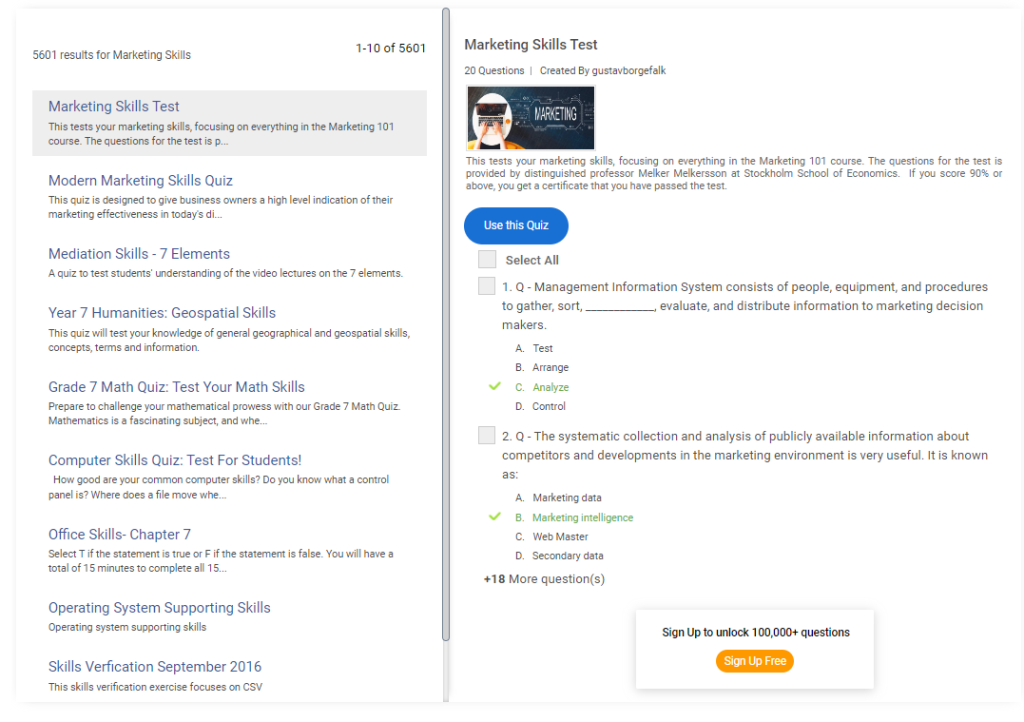This screenshot has width=1024, height=722.
Task: Click the Marketing Skills Test thumbnail image
Action: click(530, 118)
